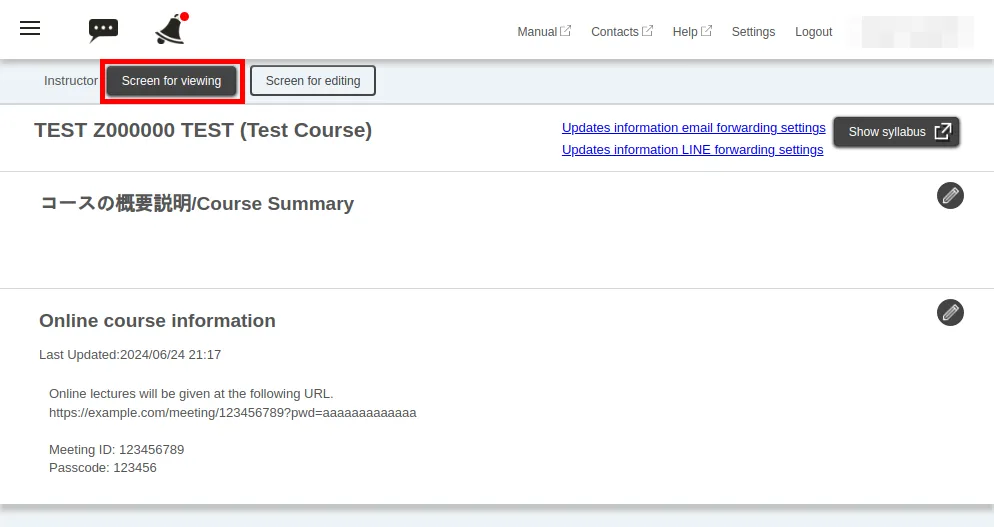Image resolution: width=994 pixels, height=527 pixels.
Task: Click the Online course information heading
Action: tap(157, 321)
